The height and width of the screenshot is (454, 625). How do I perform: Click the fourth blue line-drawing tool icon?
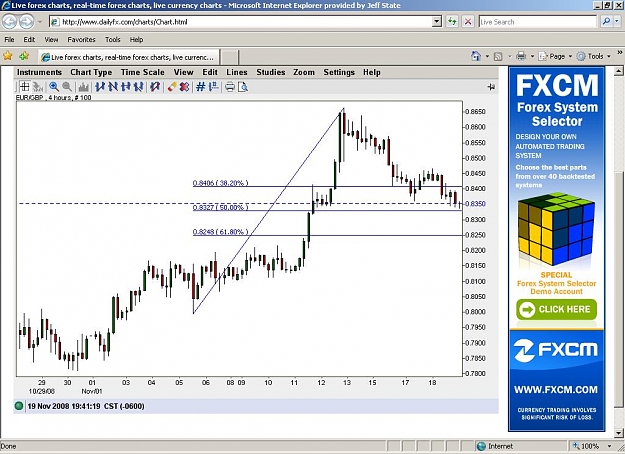(139, 86)
